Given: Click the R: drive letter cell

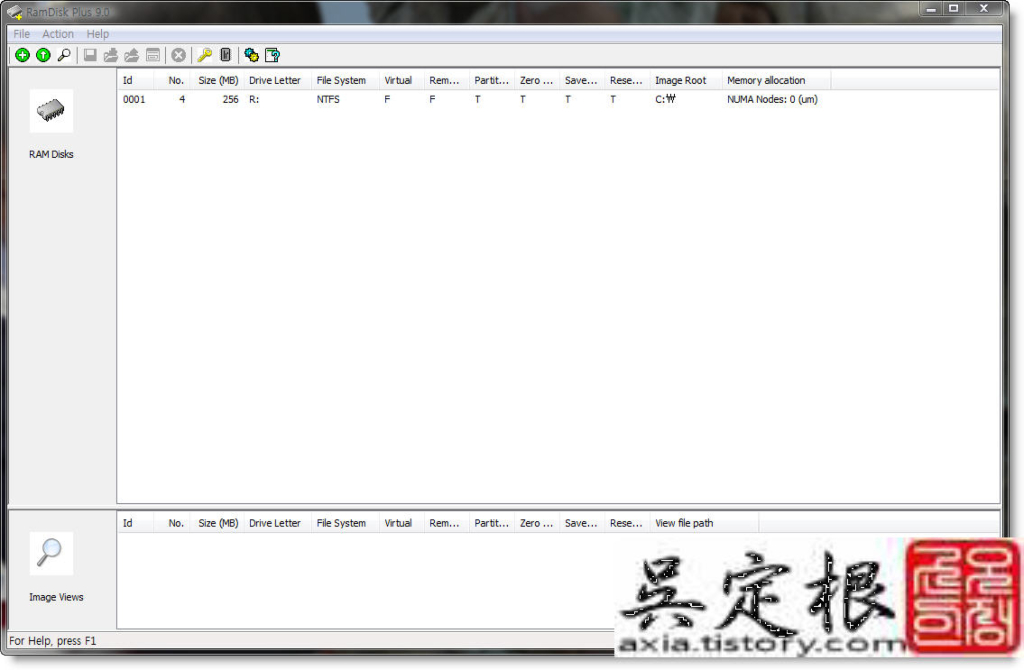Looking at the screenshot, I should coord(254,99).
